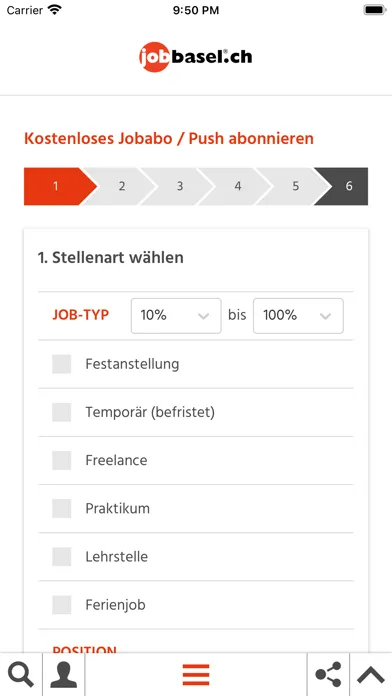Check the Ferienjob checkbox
This screenshot has width=392, height=696.
coord(61,605)
